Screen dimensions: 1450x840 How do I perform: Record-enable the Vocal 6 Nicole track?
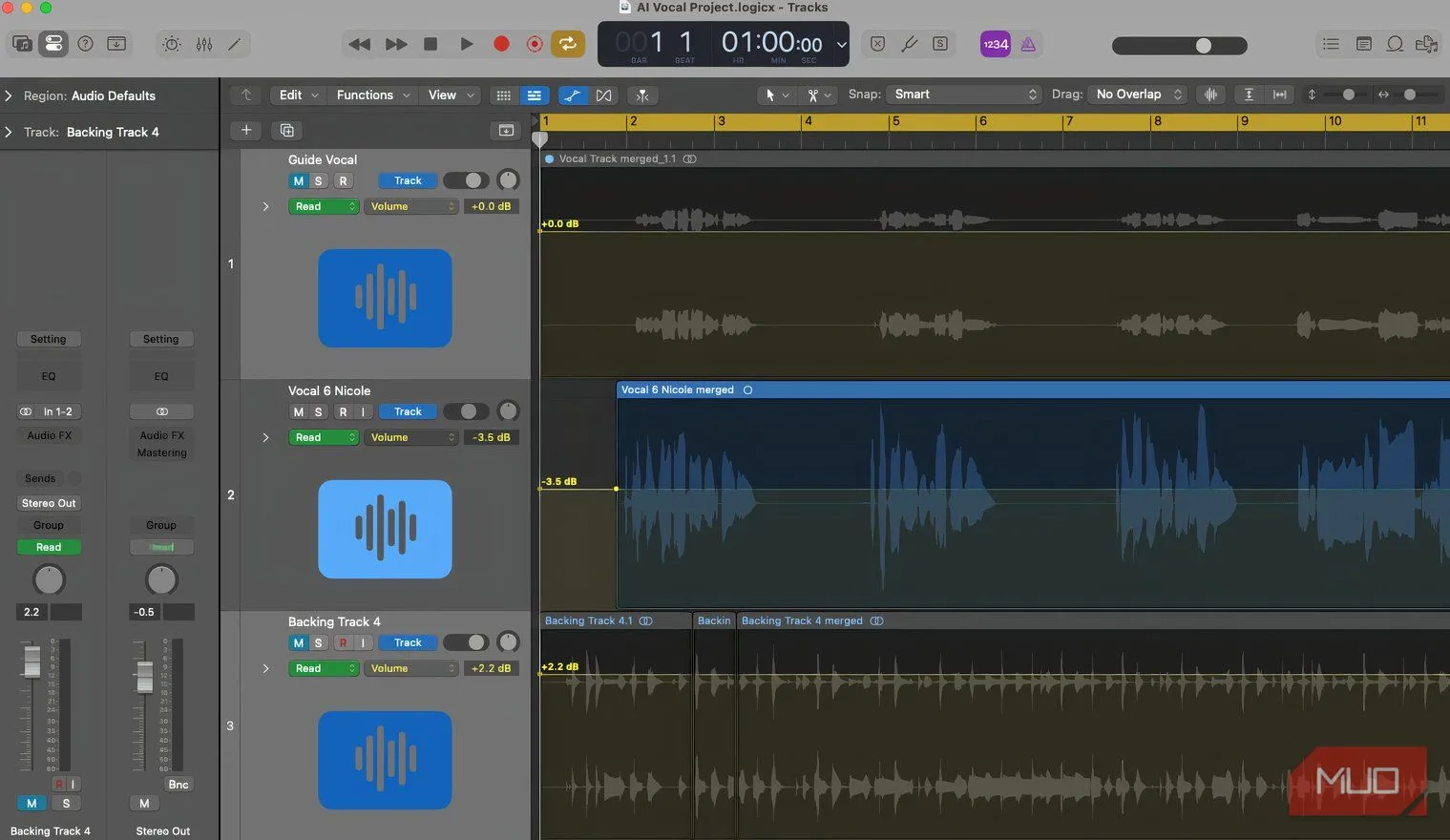[343, 411]
